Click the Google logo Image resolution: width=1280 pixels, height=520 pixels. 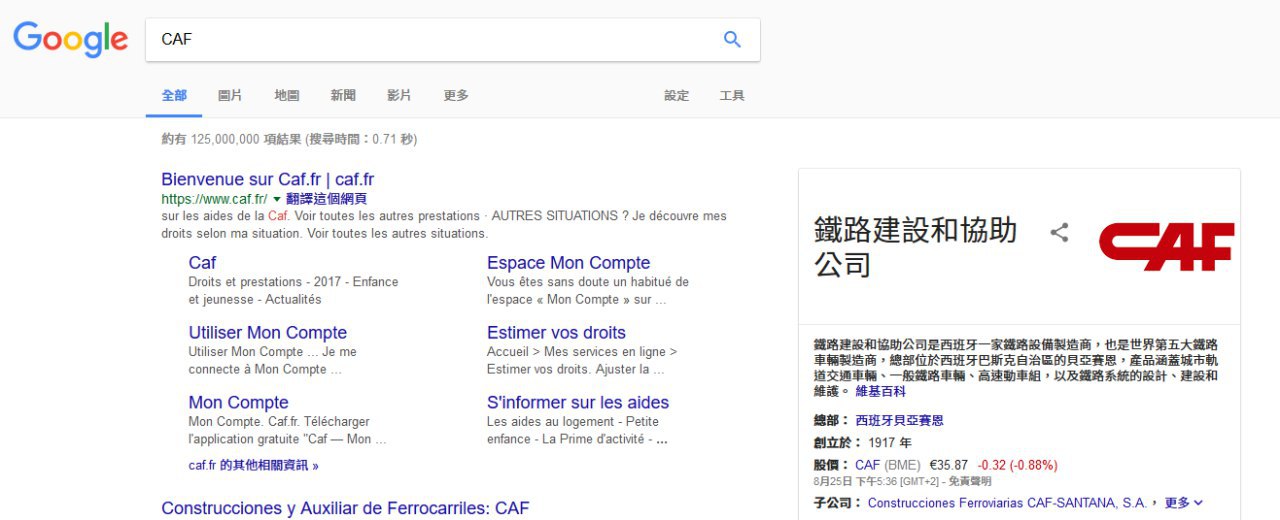point(70,39)
